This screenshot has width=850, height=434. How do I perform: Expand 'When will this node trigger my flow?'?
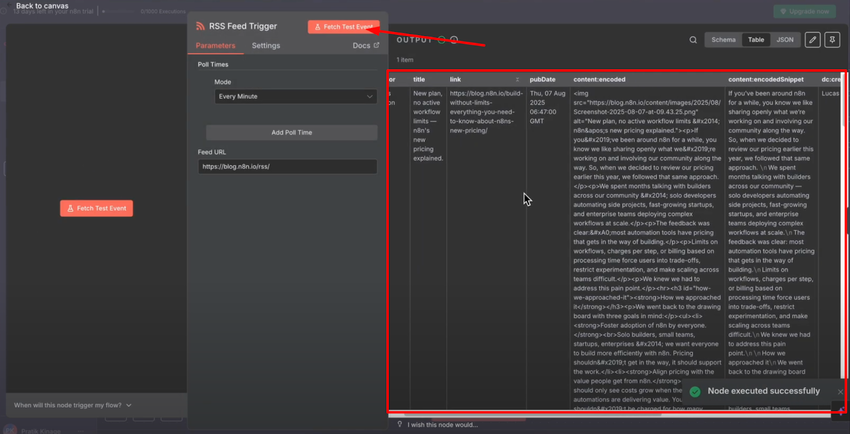coord(73,405)
